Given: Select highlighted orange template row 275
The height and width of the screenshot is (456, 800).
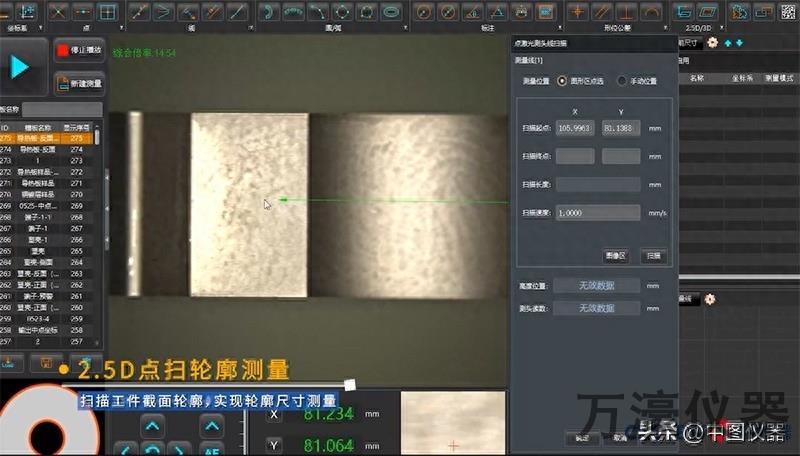Looking at the screenshot, I should (x=46, y=138).
